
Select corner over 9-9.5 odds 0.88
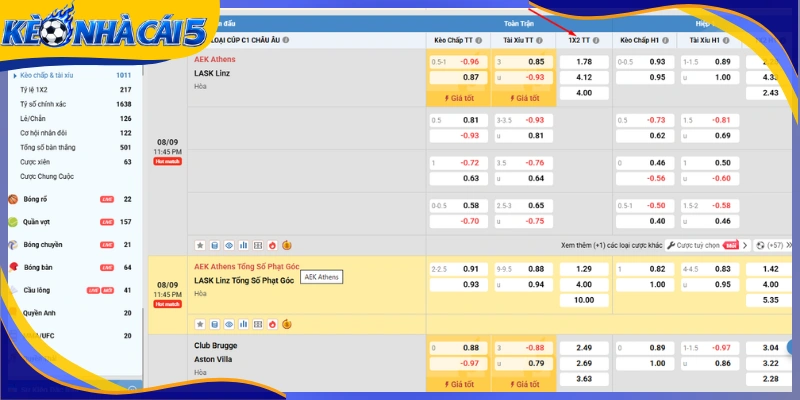click(523, 269)
